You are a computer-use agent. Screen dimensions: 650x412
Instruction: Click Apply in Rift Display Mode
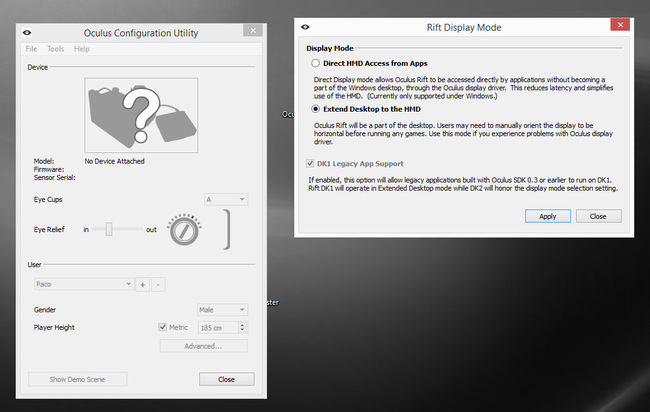[548, 216]
